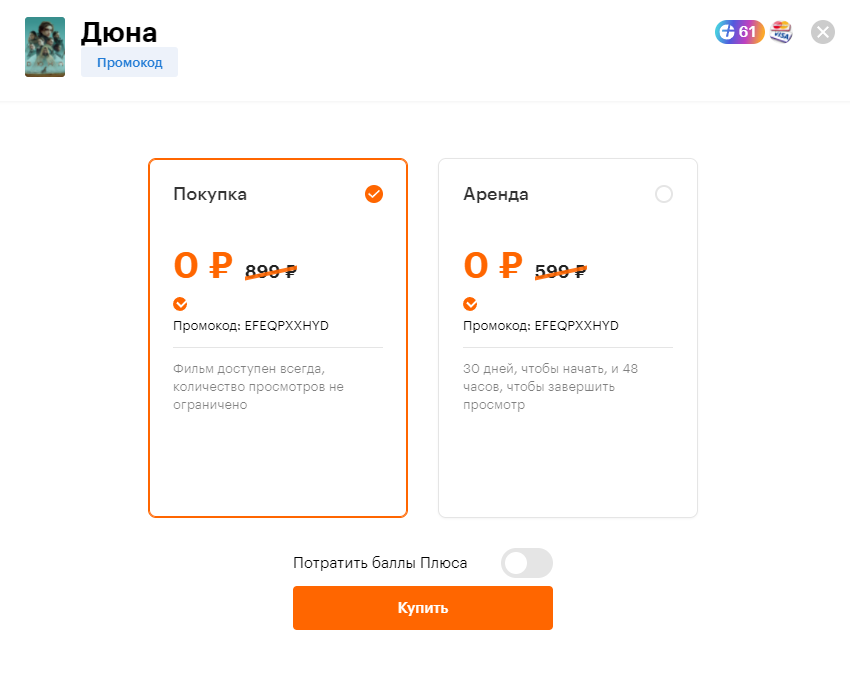
Task: Click the bank card payment icon
Action: click(781, 32)
